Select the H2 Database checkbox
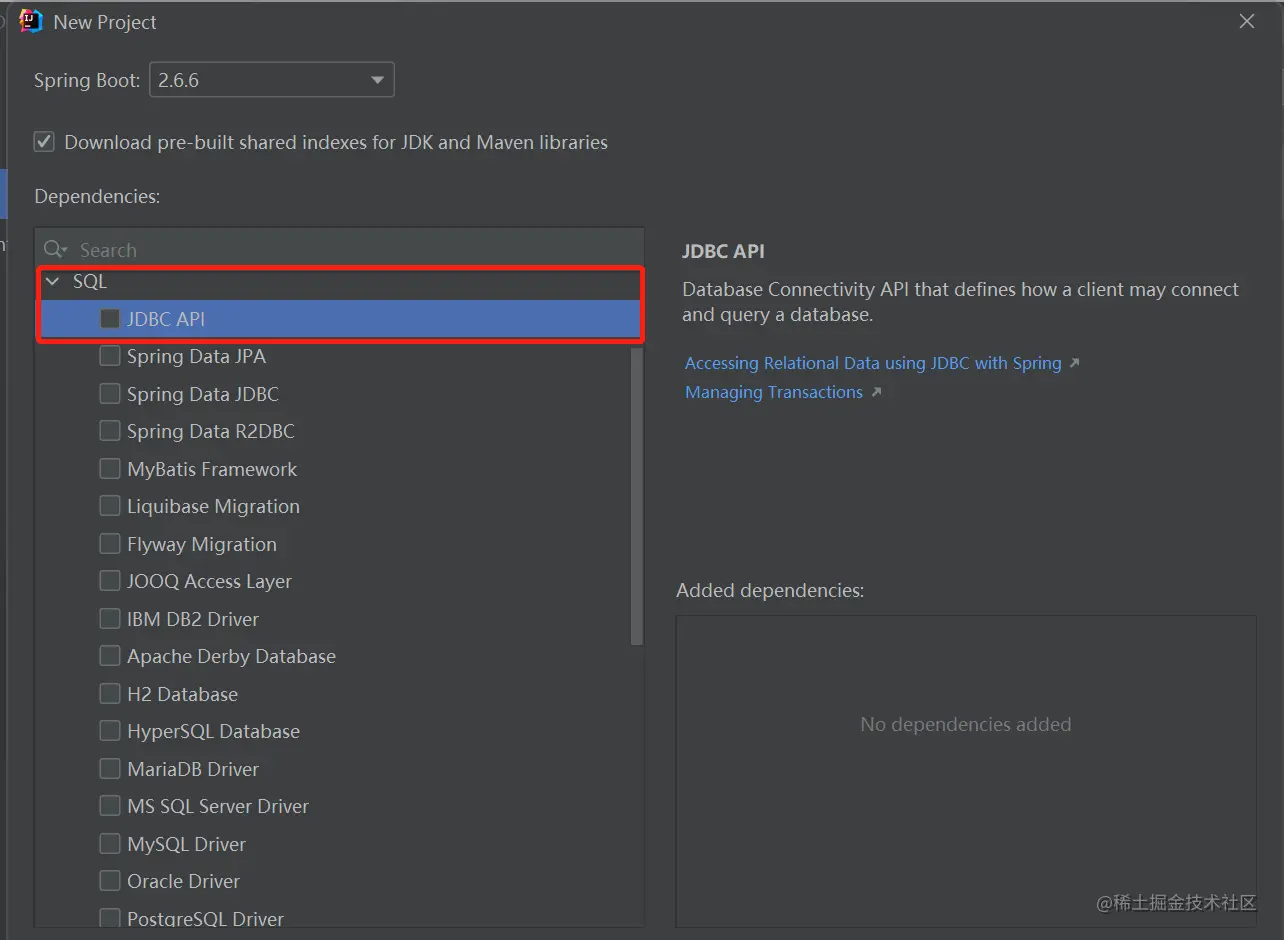1284x940 pixels. [110, 694]
